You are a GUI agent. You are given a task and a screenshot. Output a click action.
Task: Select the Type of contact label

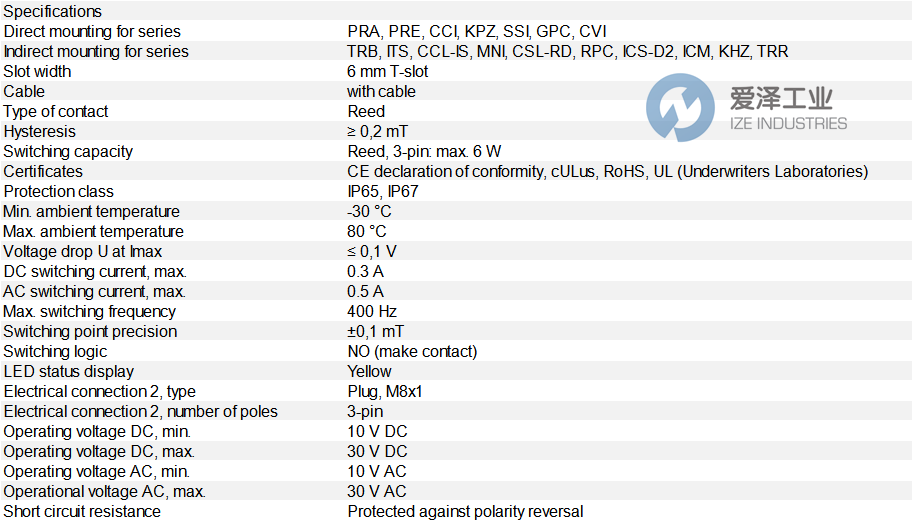56,111
